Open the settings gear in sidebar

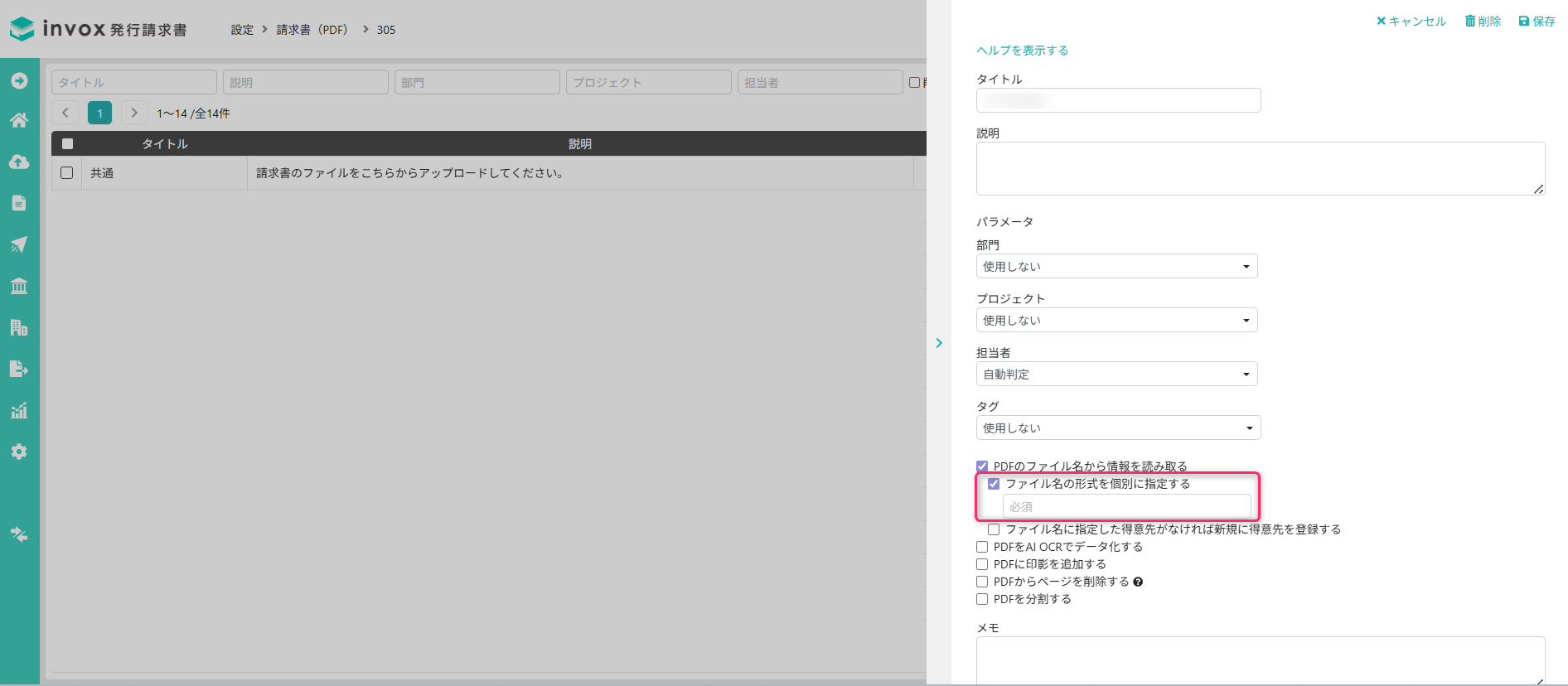(19, 452)
